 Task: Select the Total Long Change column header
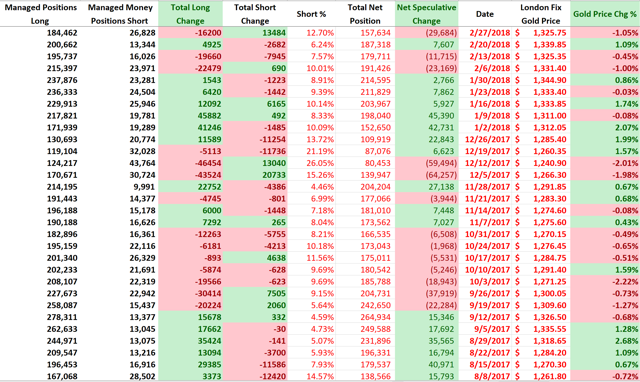click(190, 14)
